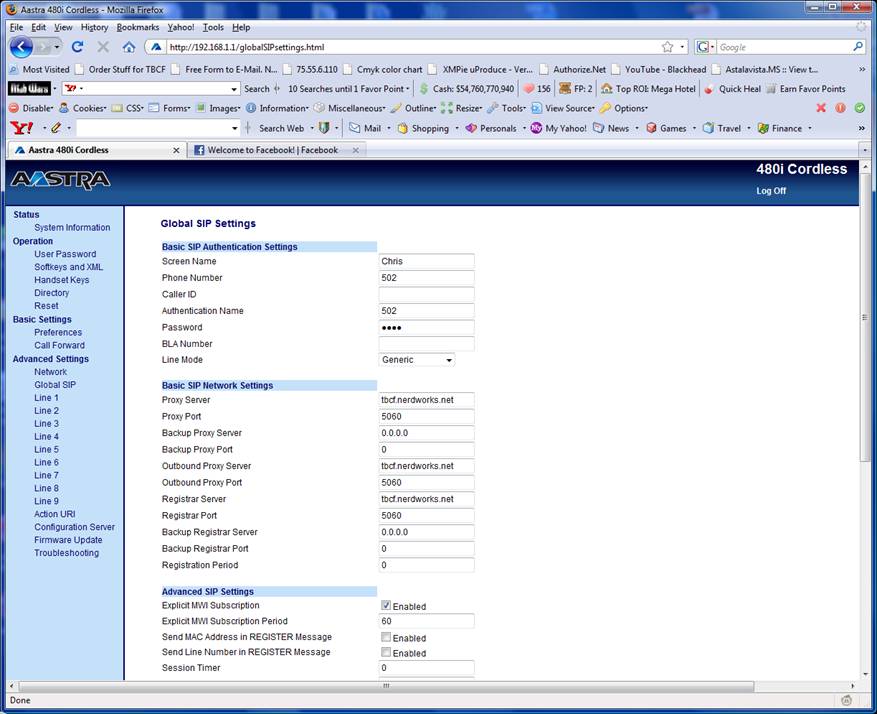877x714 pixels.
Task: Open the Firmware Update page
Action: click(x=68, y=540)
